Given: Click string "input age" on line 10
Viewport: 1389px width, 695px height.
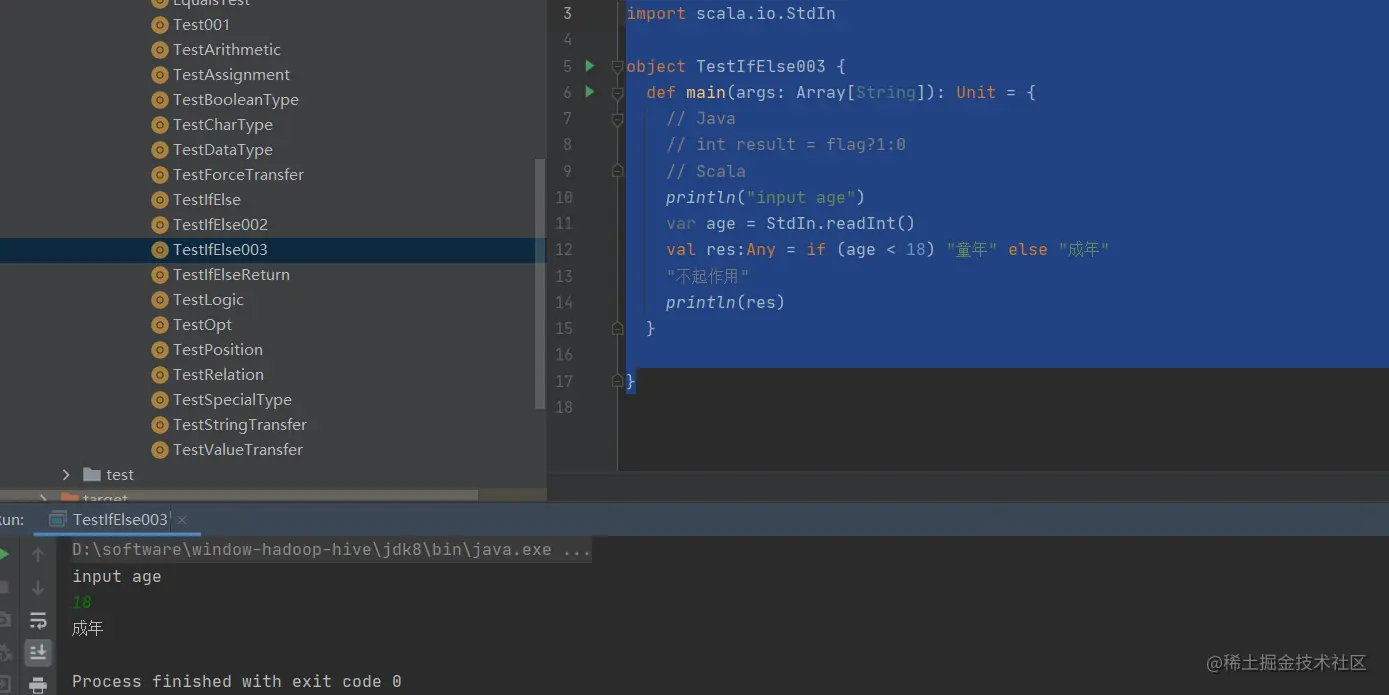Looking at the screenshot, I should pos(801,197).
